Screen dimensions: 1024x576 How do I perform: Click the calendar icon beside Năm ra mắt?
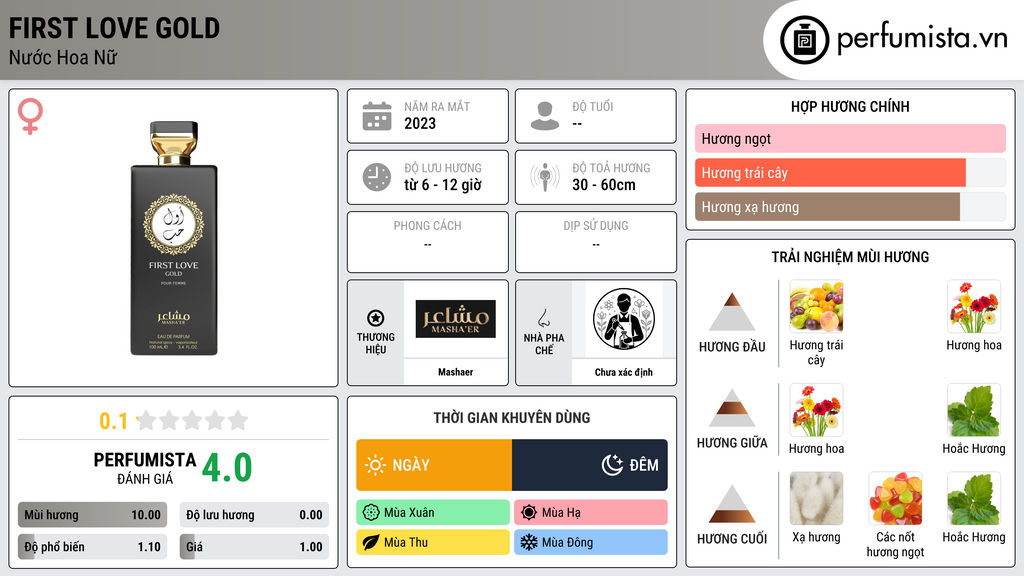(x=377, y=116)
